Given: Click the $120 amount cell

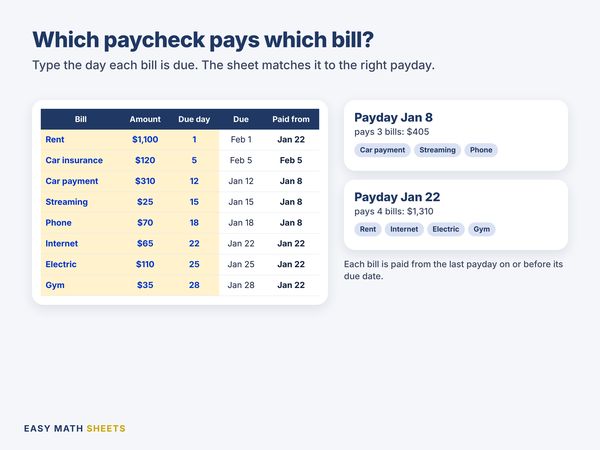Looking at the screenshot, I should pyautogui.click(x=145, y=160).
